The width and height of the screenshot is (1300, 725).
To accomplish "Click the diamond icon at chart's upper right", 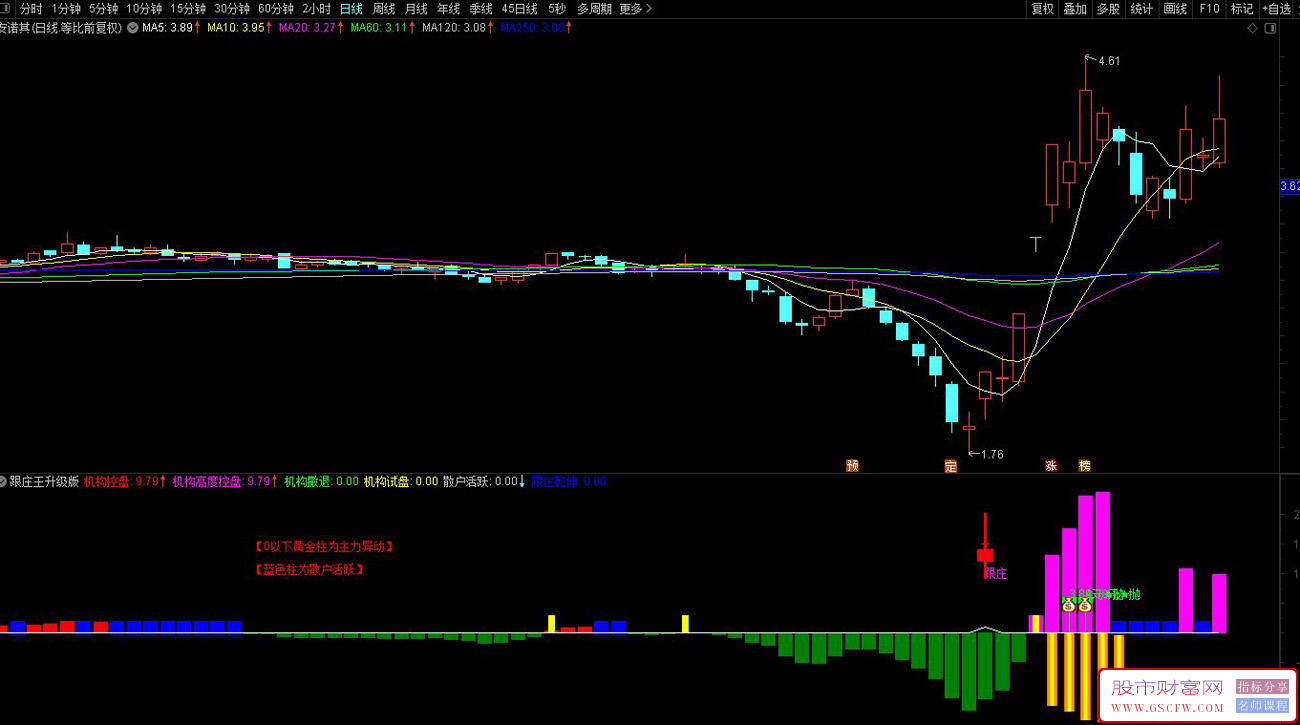I will pos(1253,28).
